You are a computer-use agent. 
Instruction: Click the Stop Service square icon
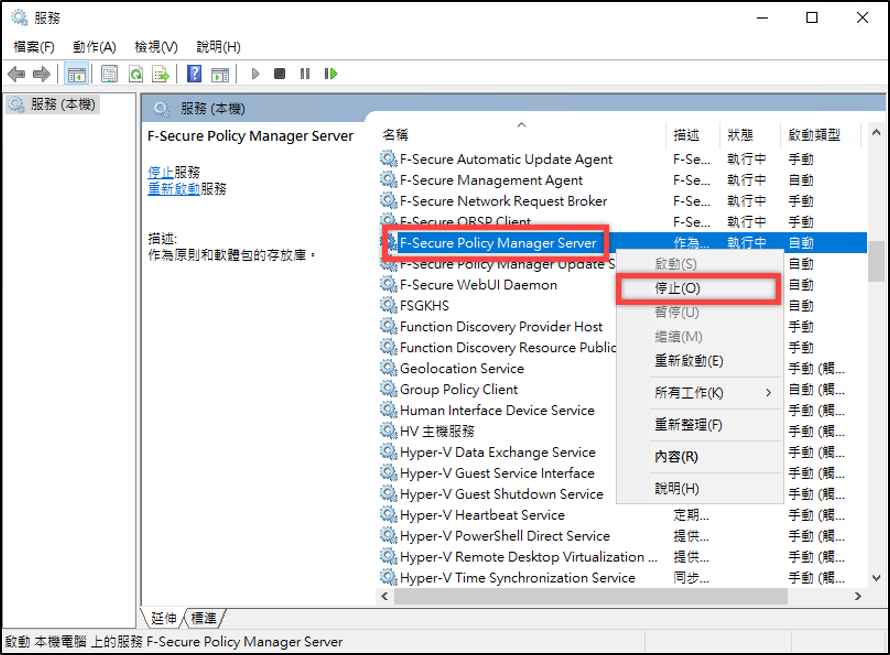pos(279,74)
